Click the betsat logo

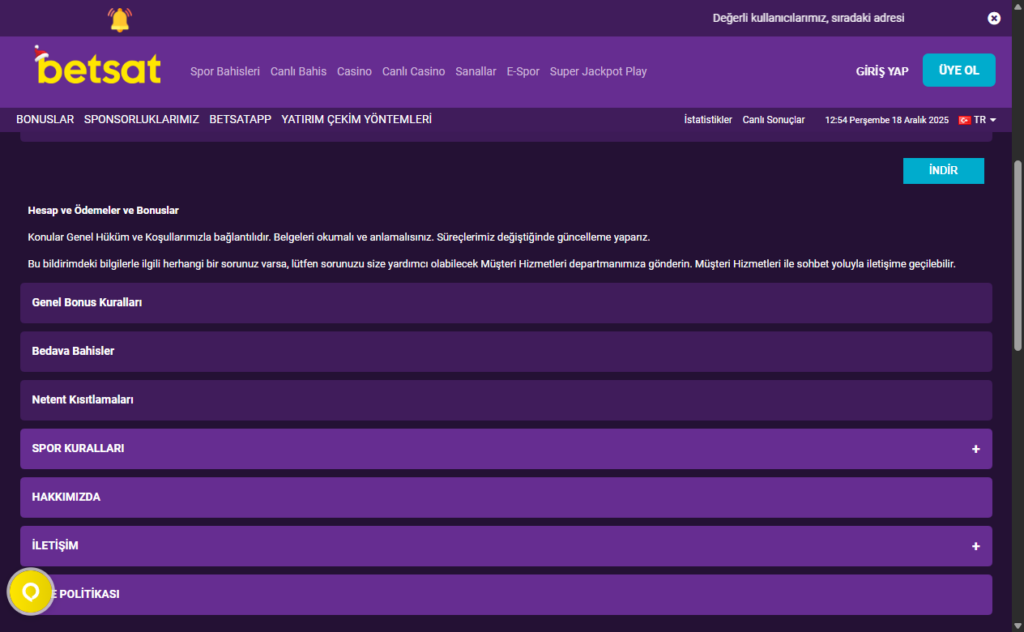(97, 66)
